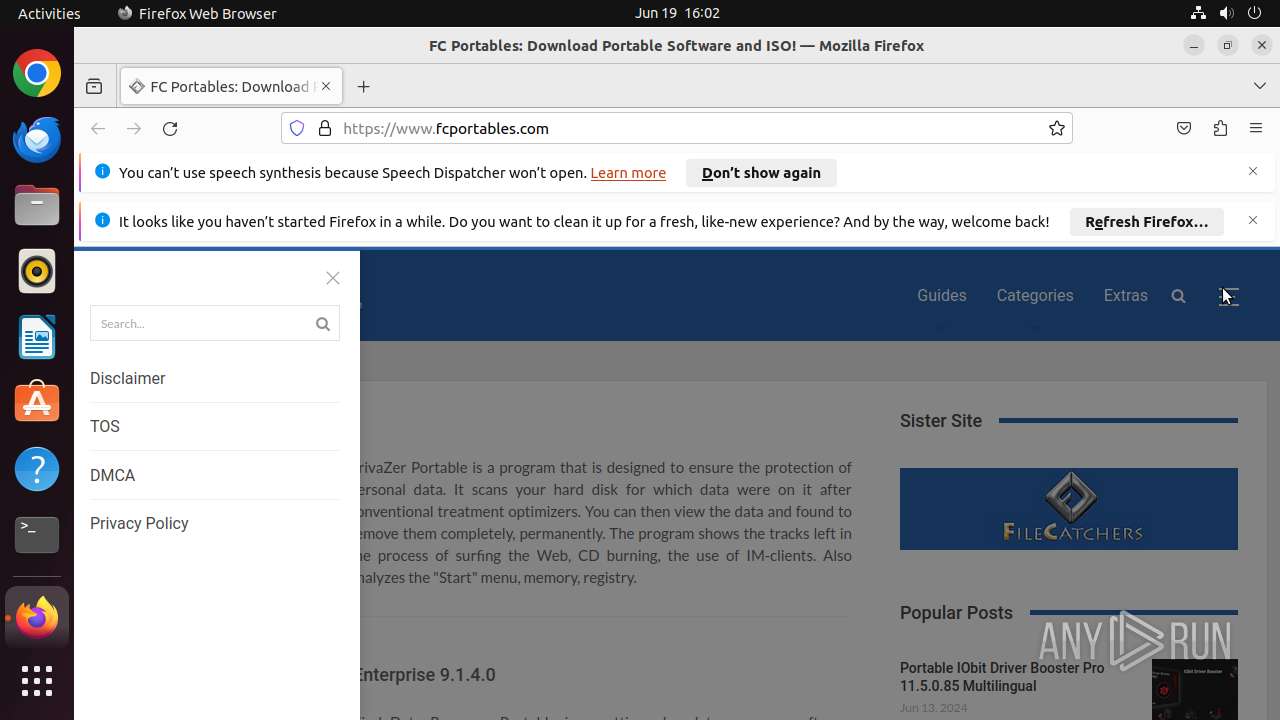The image size is (1280, 720).
Task: Show Applications grid in the dock
Action: [37, 681]
